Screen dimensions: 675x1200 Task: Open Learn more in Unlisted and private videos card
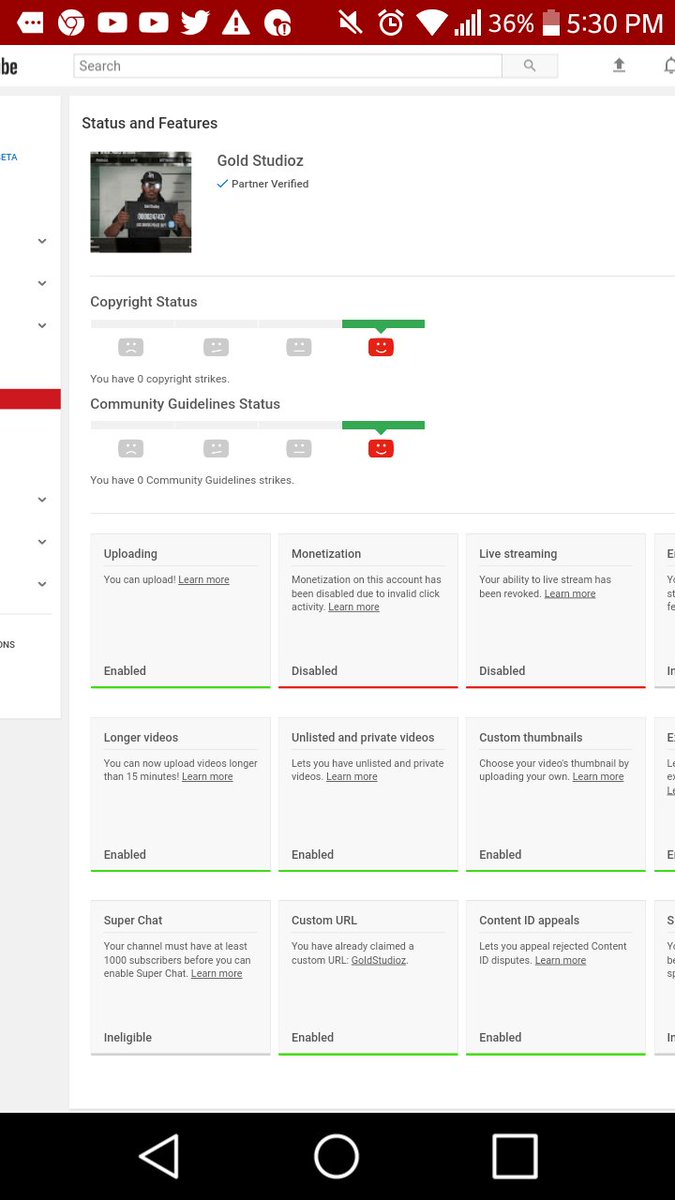(352, 777)
